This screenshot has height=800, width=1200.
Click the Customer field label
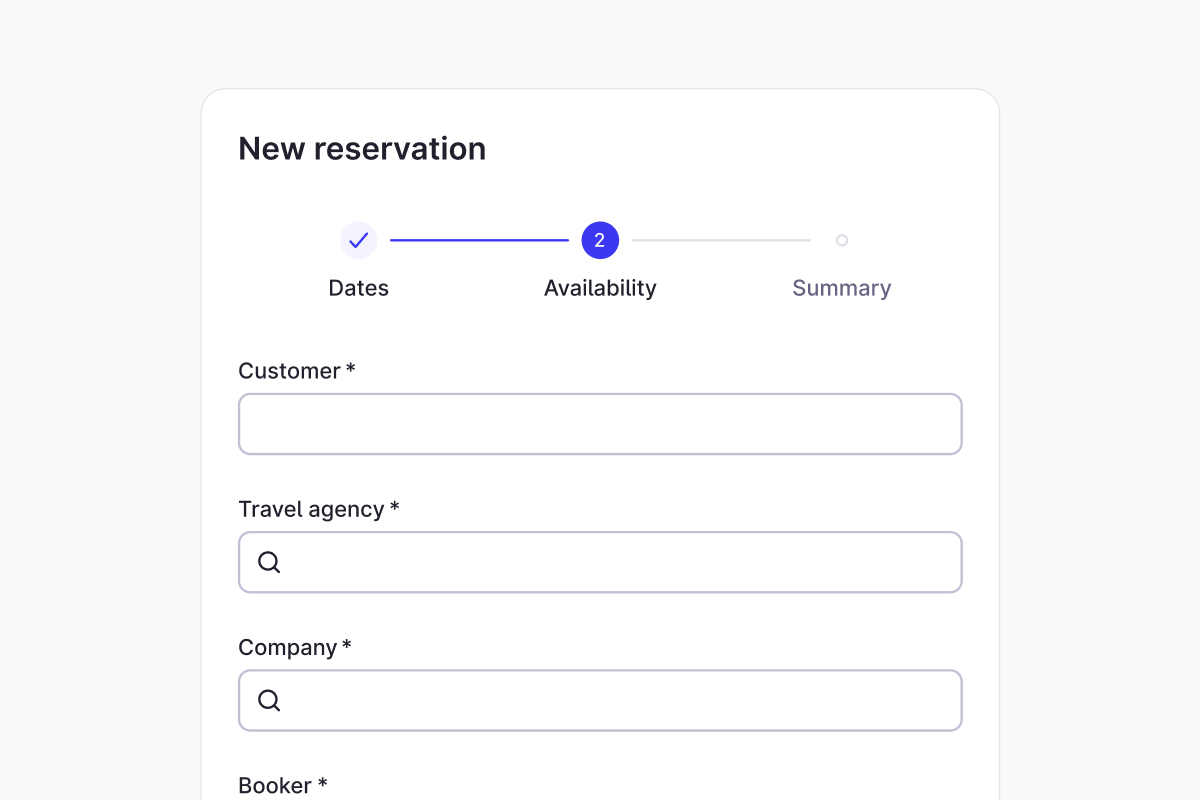pos(289,371)
